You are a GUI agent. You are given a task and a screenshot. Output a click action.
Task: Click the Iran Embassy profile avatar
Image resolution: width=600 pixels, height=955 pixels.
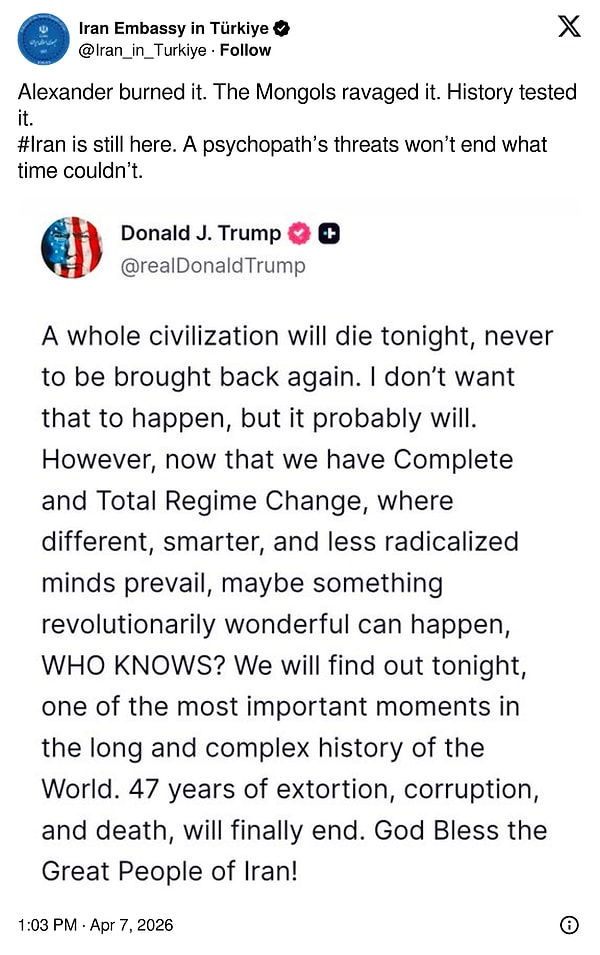[42, 38]
